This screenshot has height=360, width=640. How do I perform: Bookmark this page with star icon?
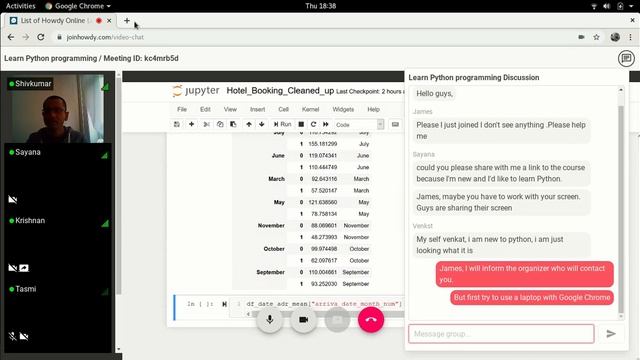[596, 37]
